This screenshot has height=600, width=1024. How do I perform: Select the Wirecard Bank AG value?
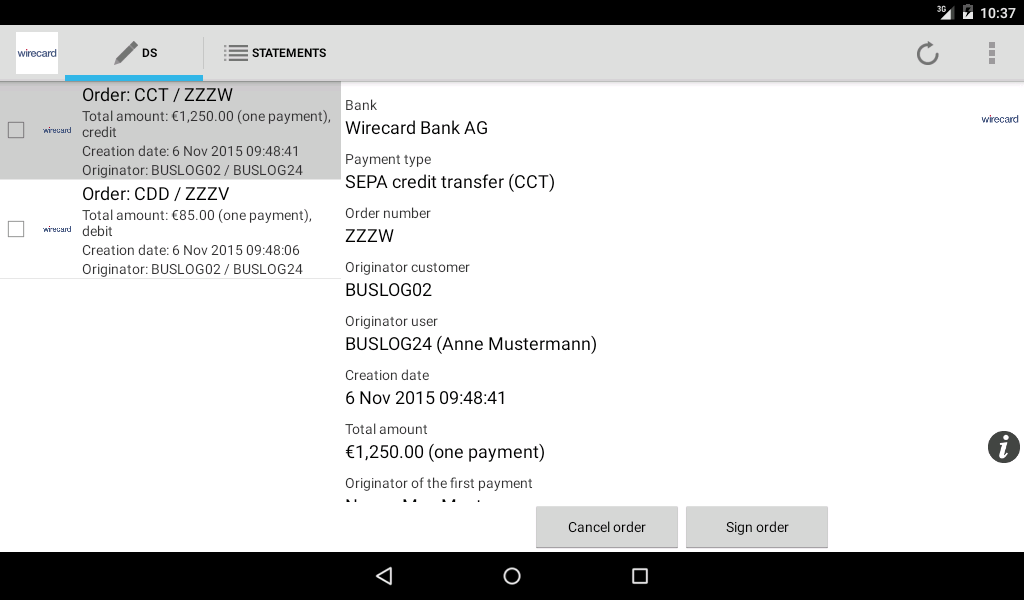[416, 128]
